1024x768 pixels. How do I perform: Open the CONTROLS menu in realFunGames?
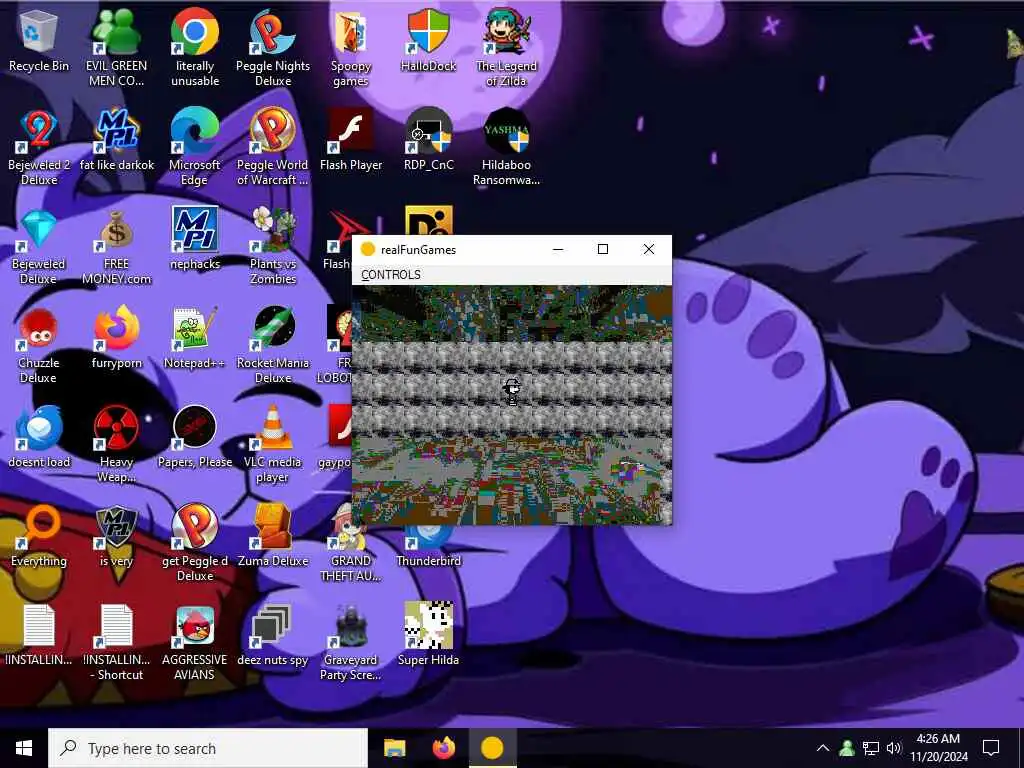pyautogui.click(x=391, y=274)
